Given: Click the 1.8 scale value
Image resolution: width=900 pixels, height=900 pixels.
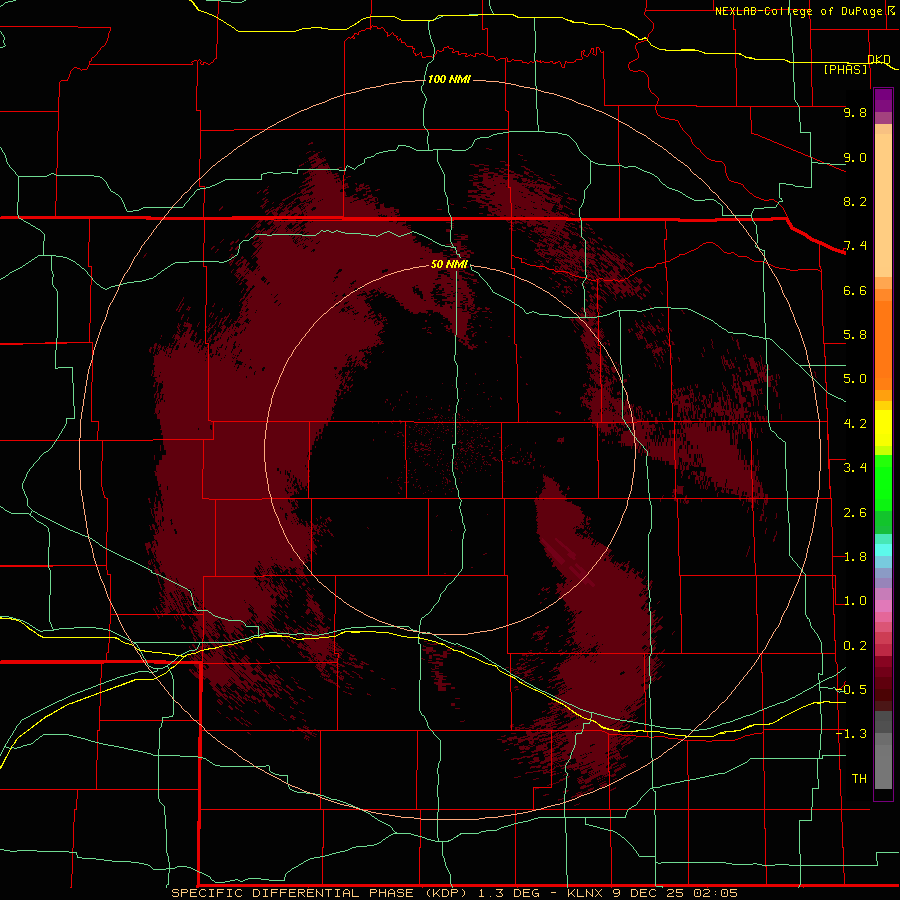Looking at the screenshot, I should [x=855, y=557].
